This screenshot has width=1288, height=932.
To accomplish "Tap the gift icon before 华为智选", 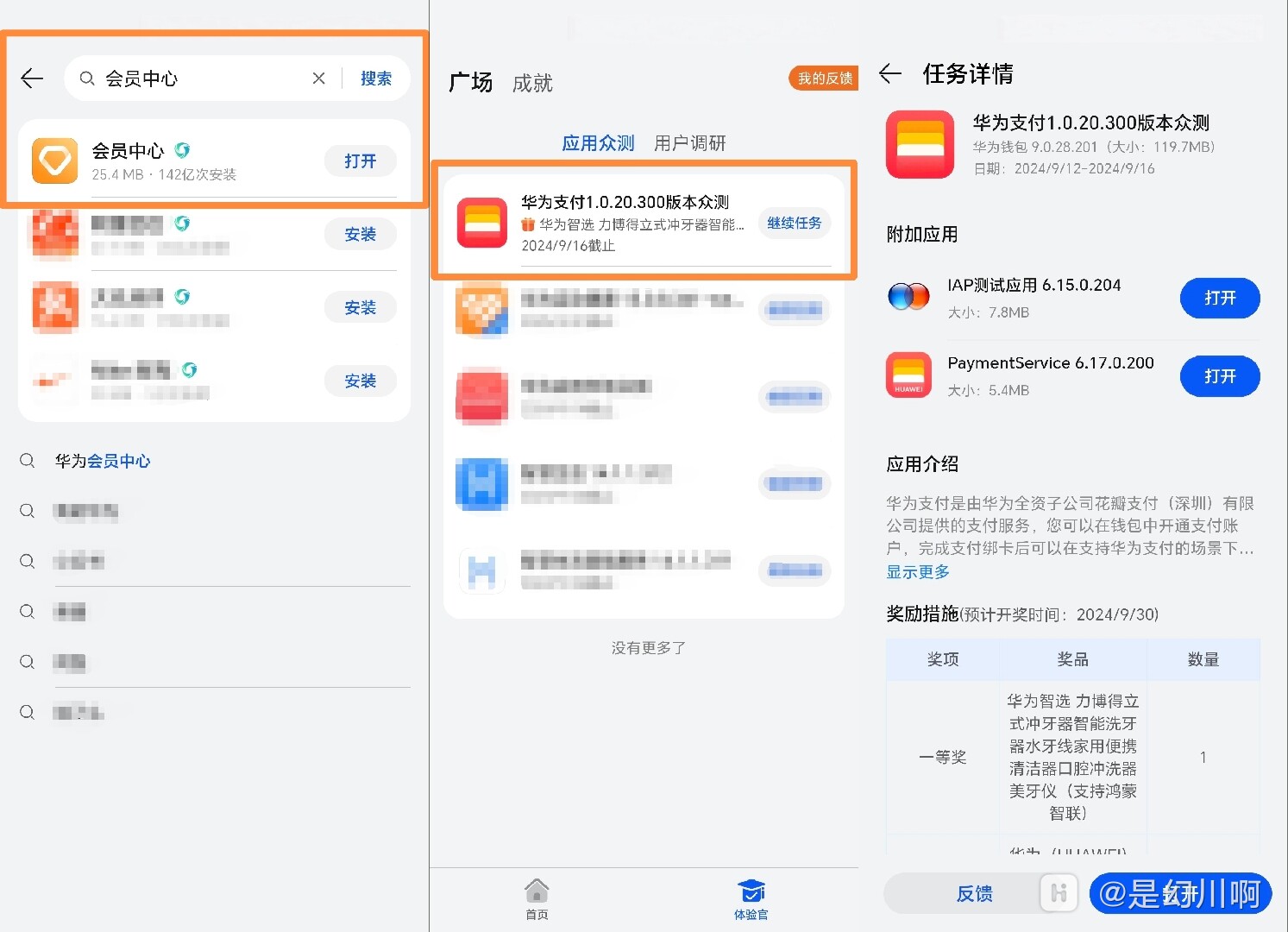I will (x=528, y=224).
